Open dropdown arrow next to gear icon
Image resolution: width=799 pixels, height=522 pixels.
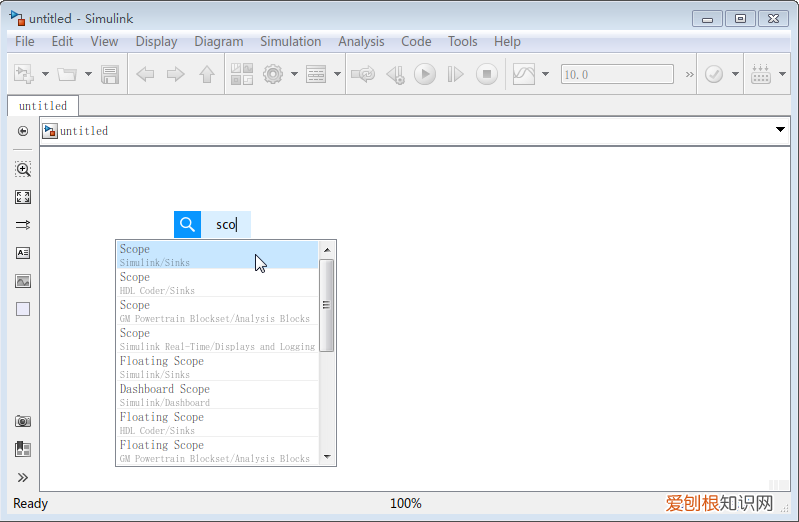tap(294, 74)
